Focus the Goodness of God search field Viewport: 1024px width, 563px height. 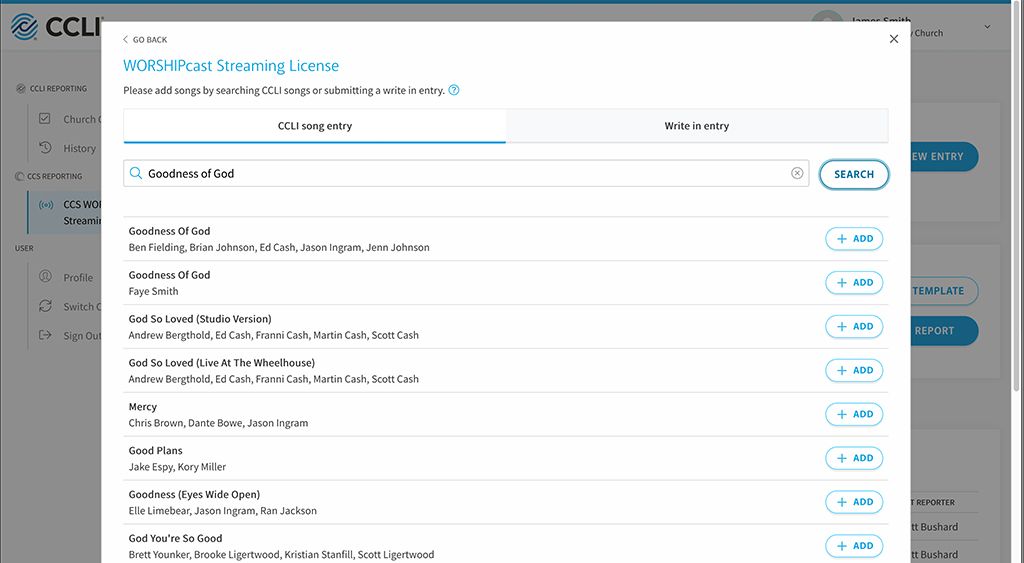(x=466, y=173)
